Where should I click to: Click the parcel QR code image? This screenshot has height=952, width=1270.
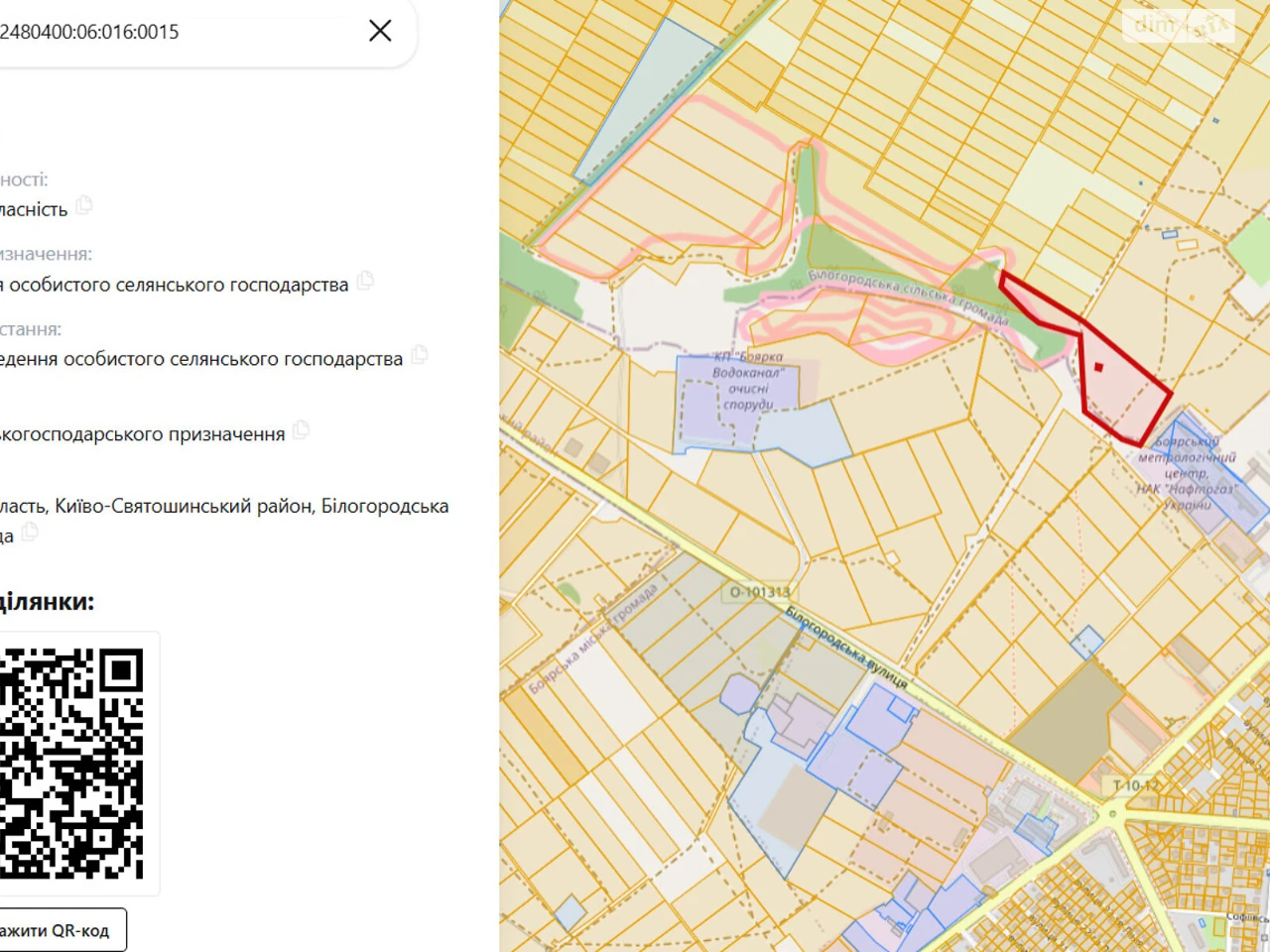pos(71,764)
